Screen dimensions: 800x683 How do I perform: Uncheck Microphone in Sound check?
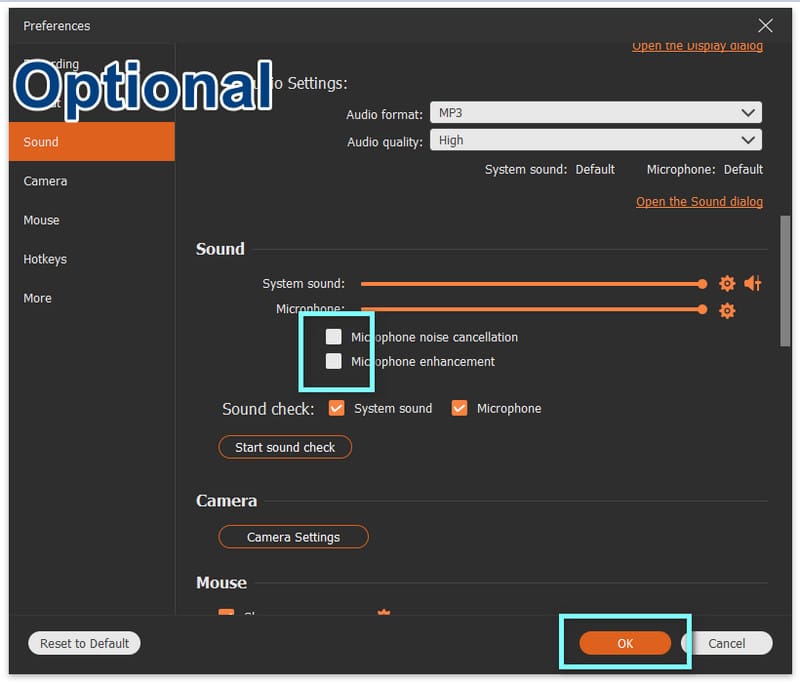pyautogui.click(x=460, y=408)
